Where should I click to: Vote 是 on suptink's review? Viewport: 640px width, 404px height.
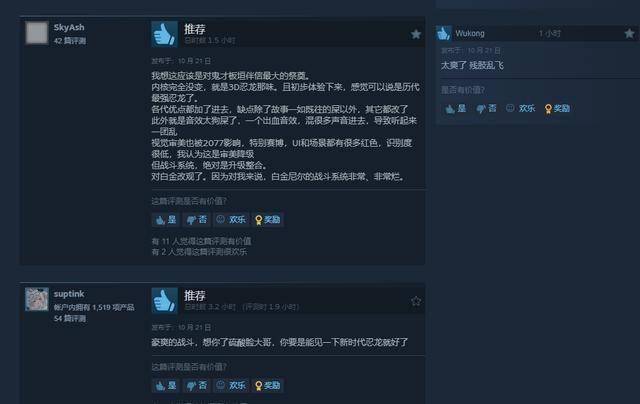click(x=166, y=385)
